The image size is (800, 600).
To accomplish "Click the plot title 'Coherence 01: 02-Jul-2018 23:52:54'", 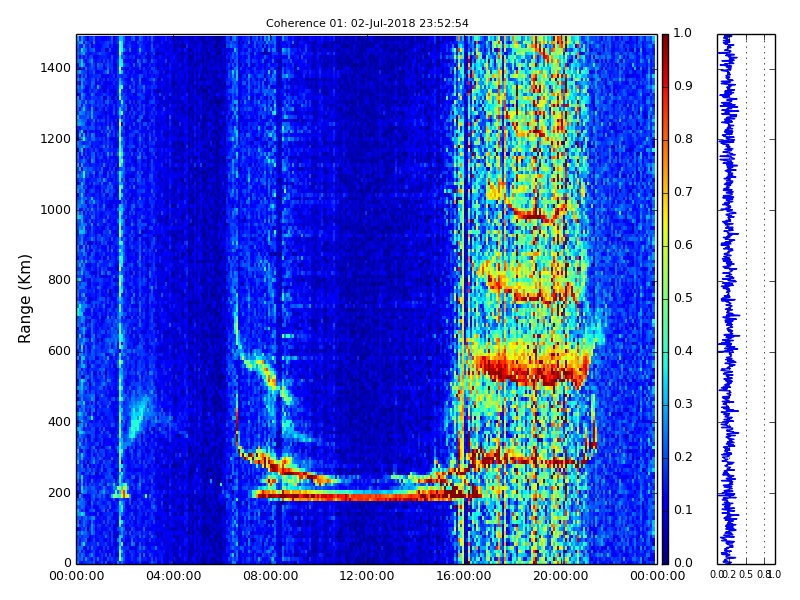I will pos(367,23).
